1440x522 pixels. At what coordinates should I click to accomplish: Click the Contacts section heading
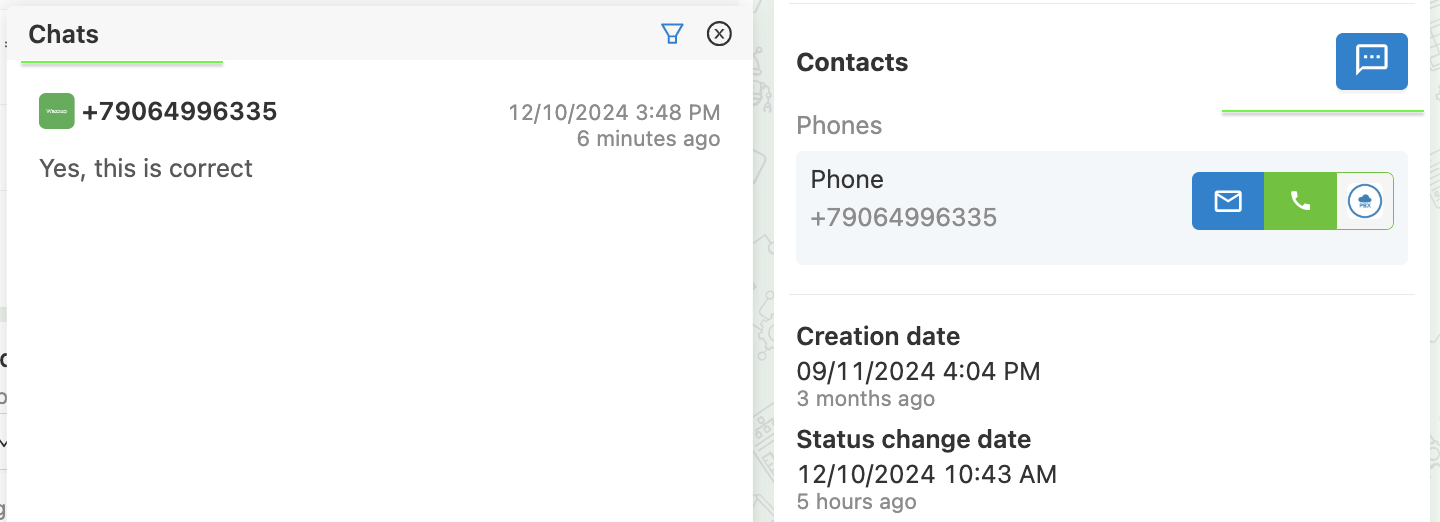tap(852, 62)
